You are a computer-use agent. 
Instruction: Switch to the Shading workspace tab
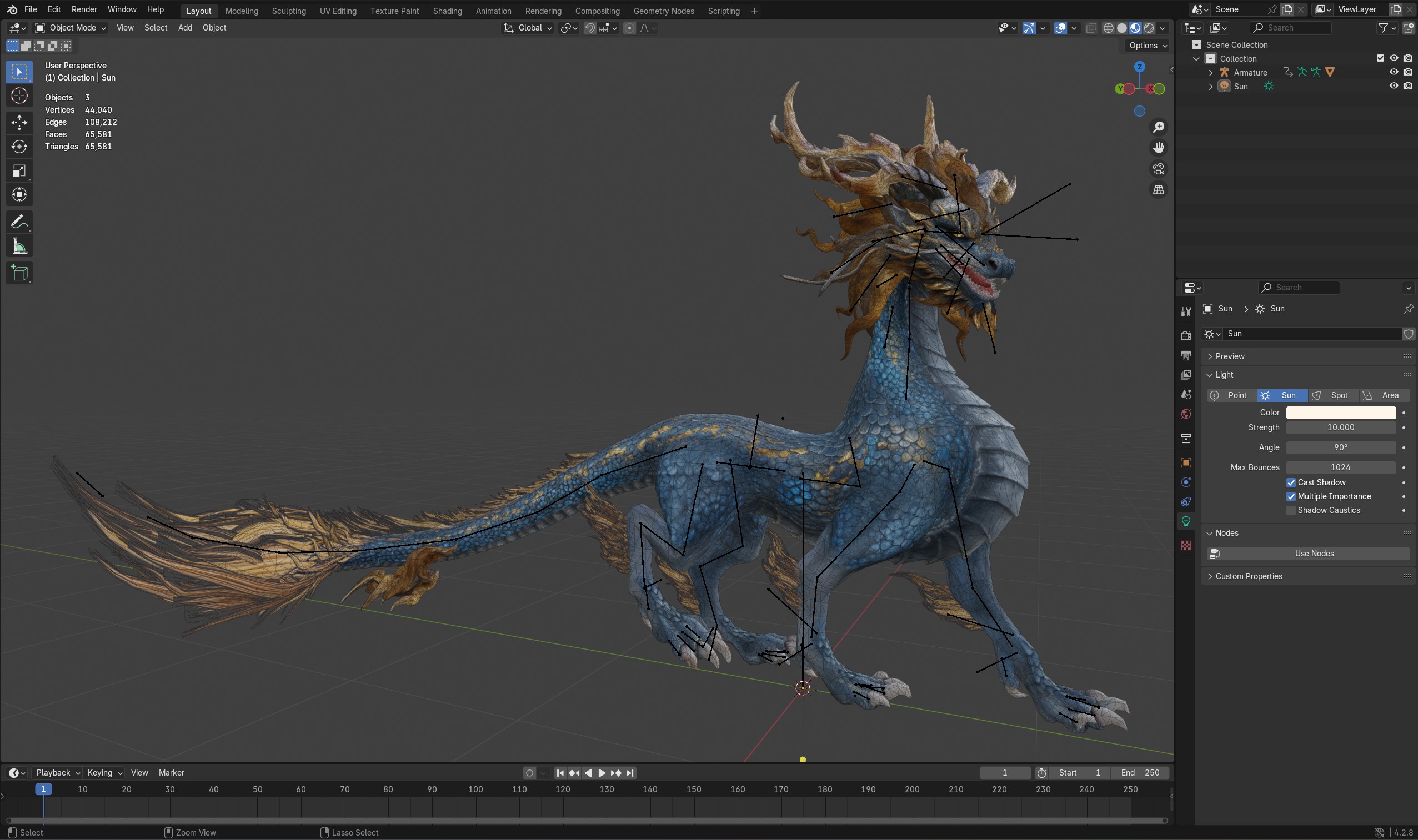[447, 11]
